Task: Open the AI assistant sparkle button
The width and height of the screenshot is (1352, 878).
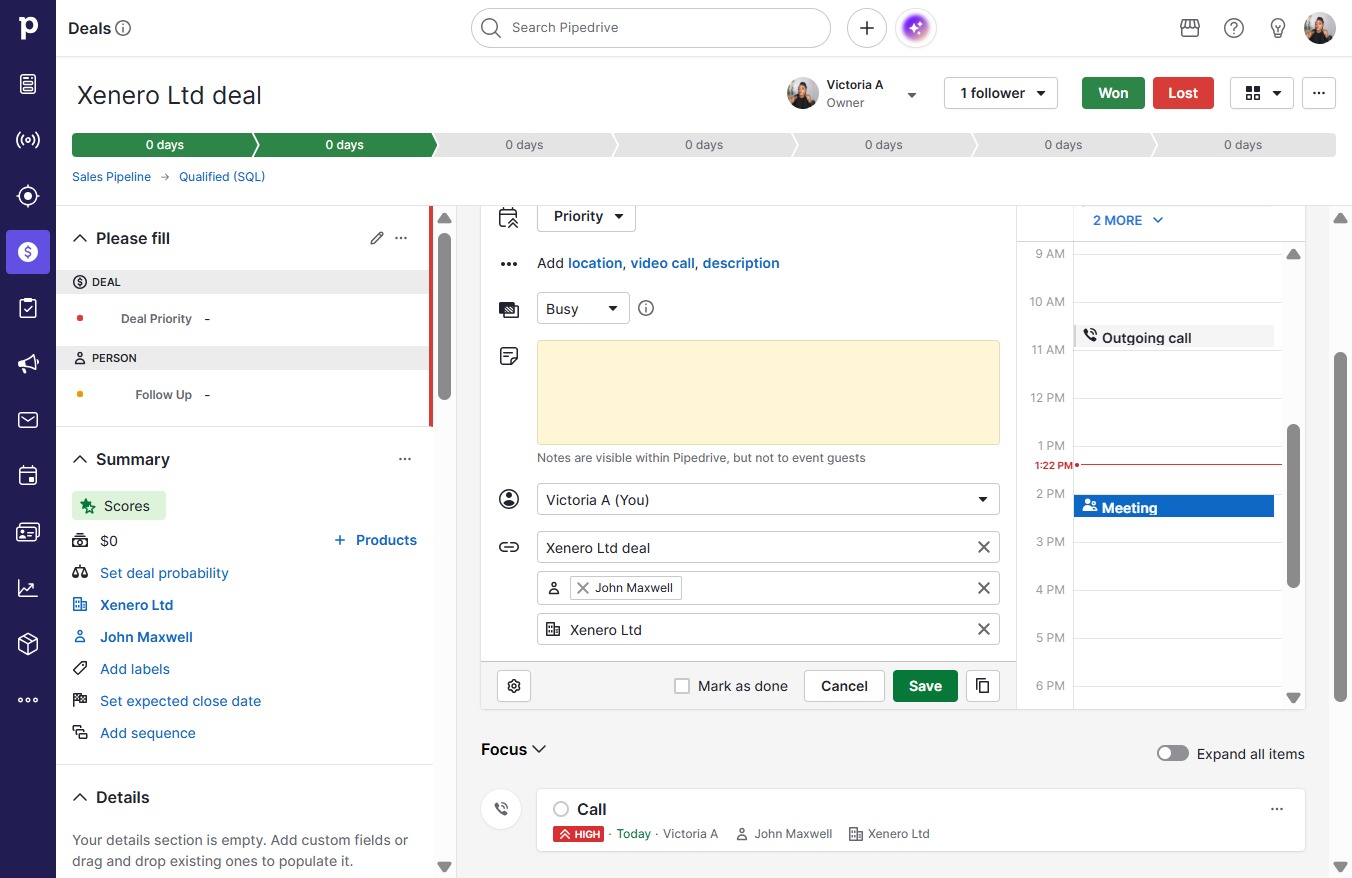Action: pyautogui.click(x=917, y=28)
